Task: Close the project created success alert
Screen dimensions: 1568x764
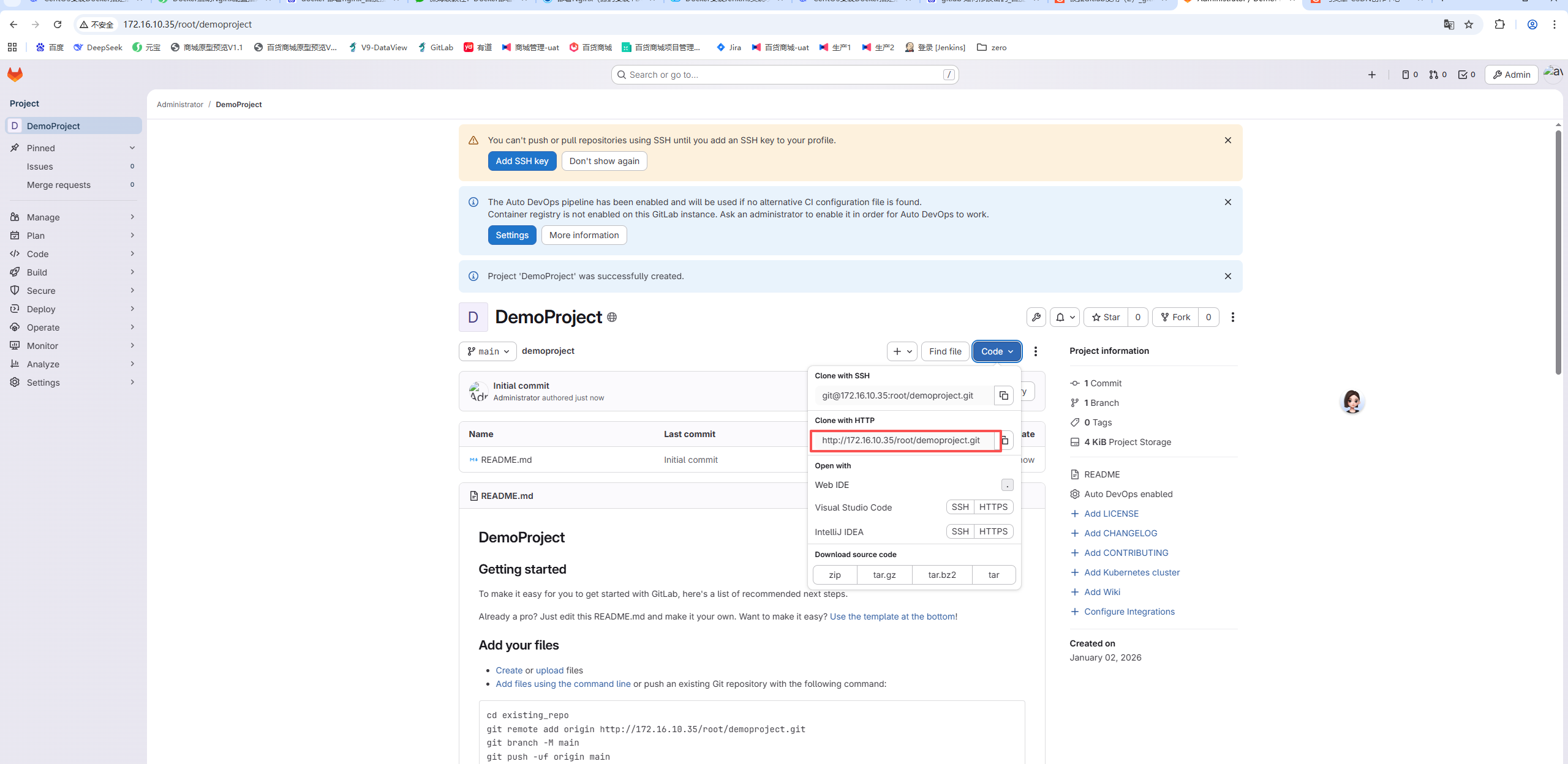Action: coord(1227,276)
